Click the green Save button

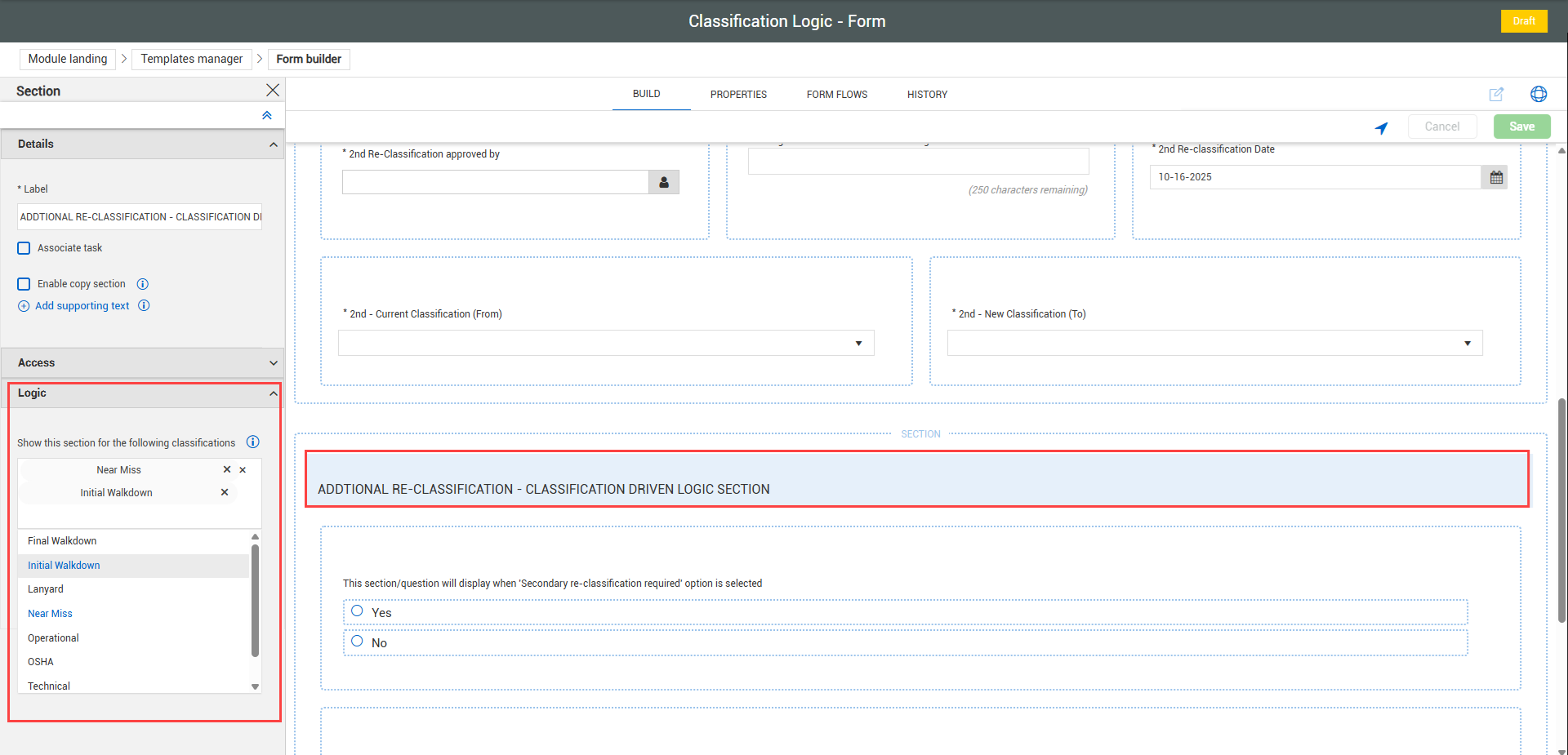click(1521, 127)
